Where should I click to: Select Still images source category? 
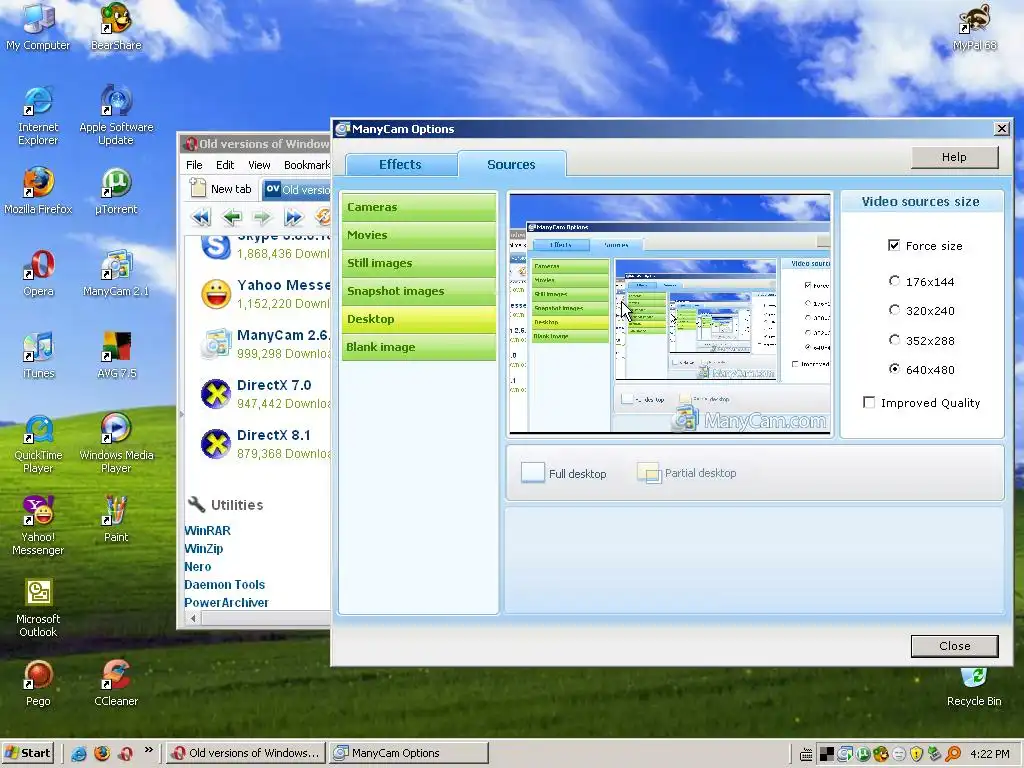pyautogui.click(x=419, y=263)
